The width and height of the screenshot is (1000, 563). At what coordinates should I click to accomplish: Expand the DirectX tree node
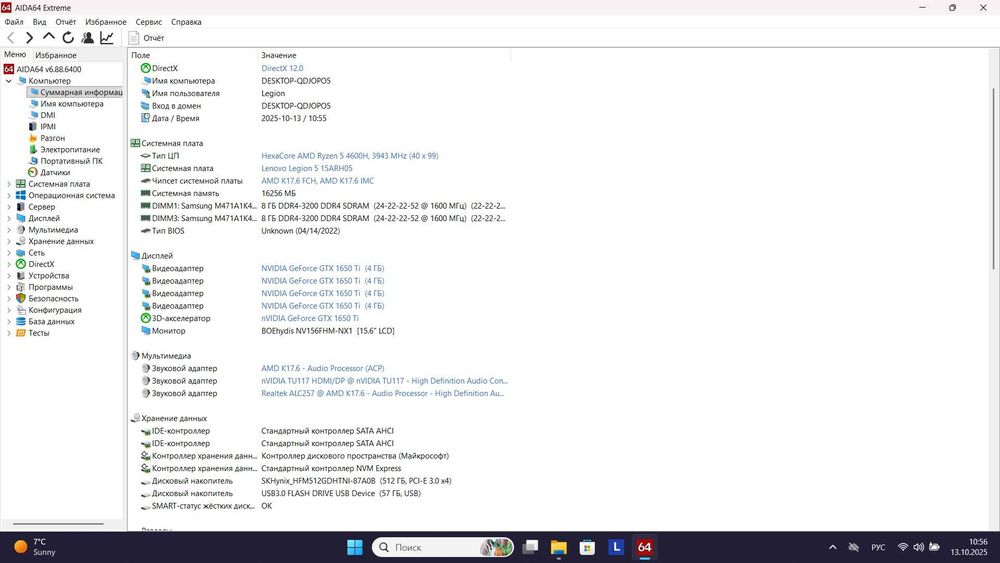(x=8, y=265)
